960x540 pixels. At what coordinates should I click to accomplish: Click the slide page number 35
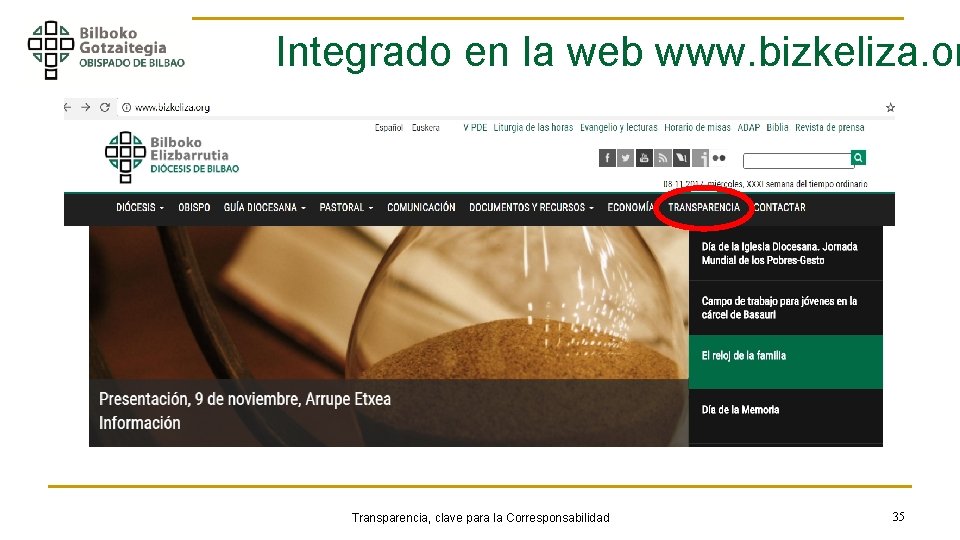(x=898, y=517)
